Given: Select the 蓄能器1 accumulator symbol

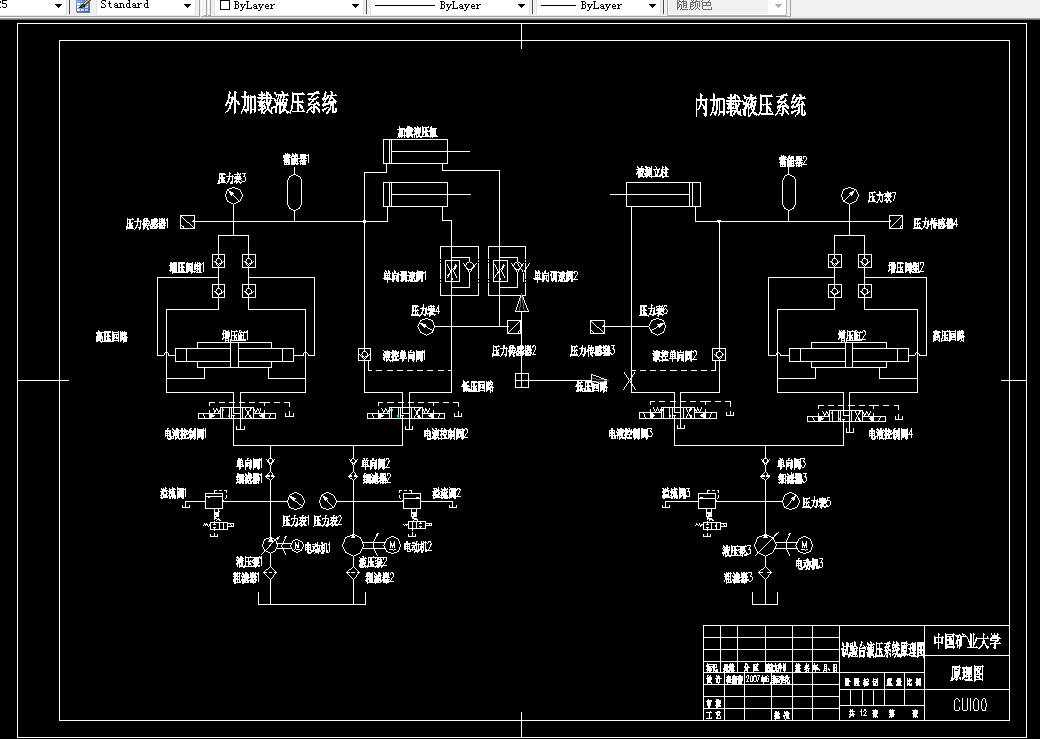Looking at the screenshot, I should pyautogui.click(x=294, y=192).
